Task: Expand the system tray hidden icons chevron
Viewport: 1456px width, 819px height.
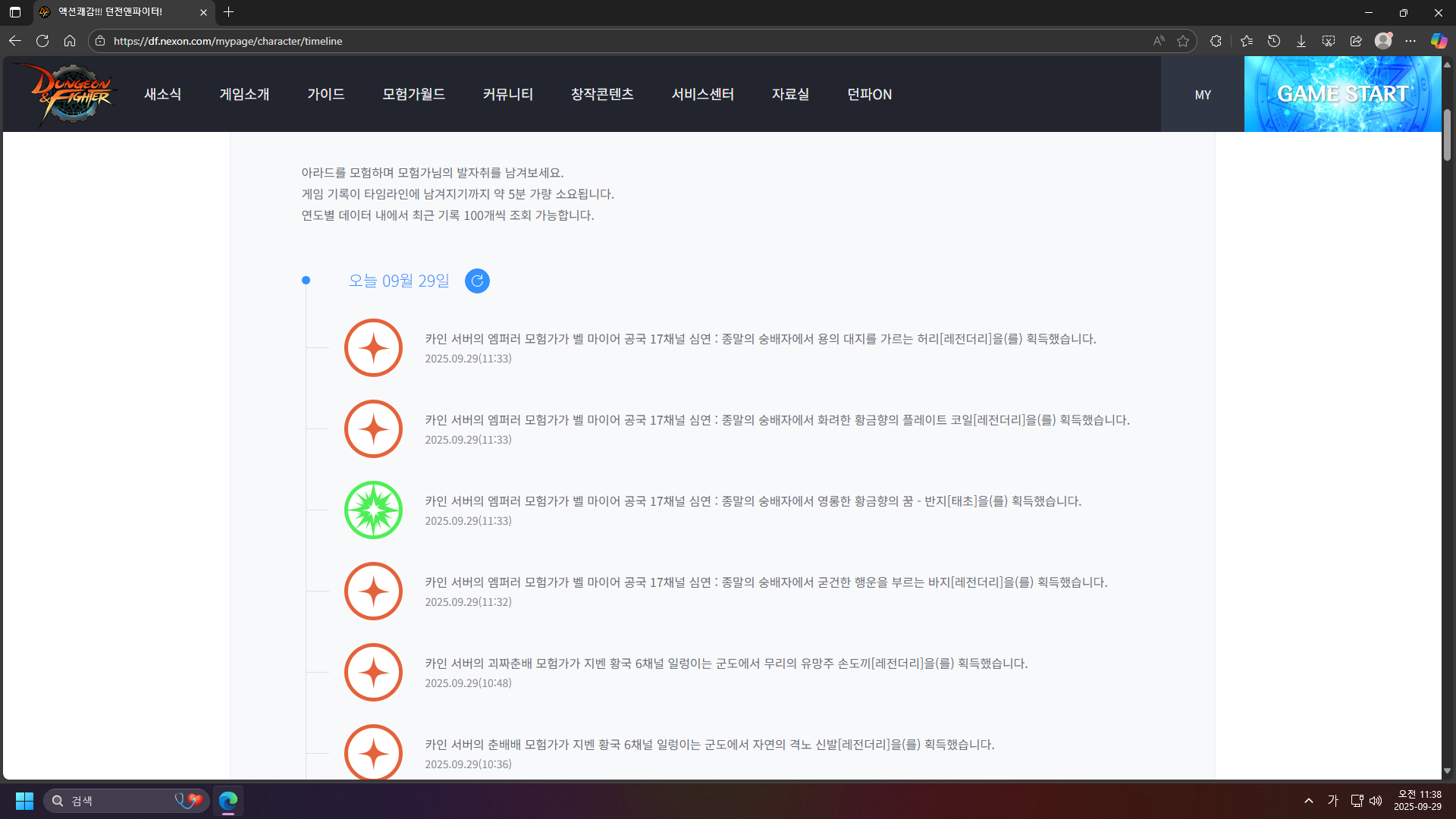Action: [x=1309, y=801]
